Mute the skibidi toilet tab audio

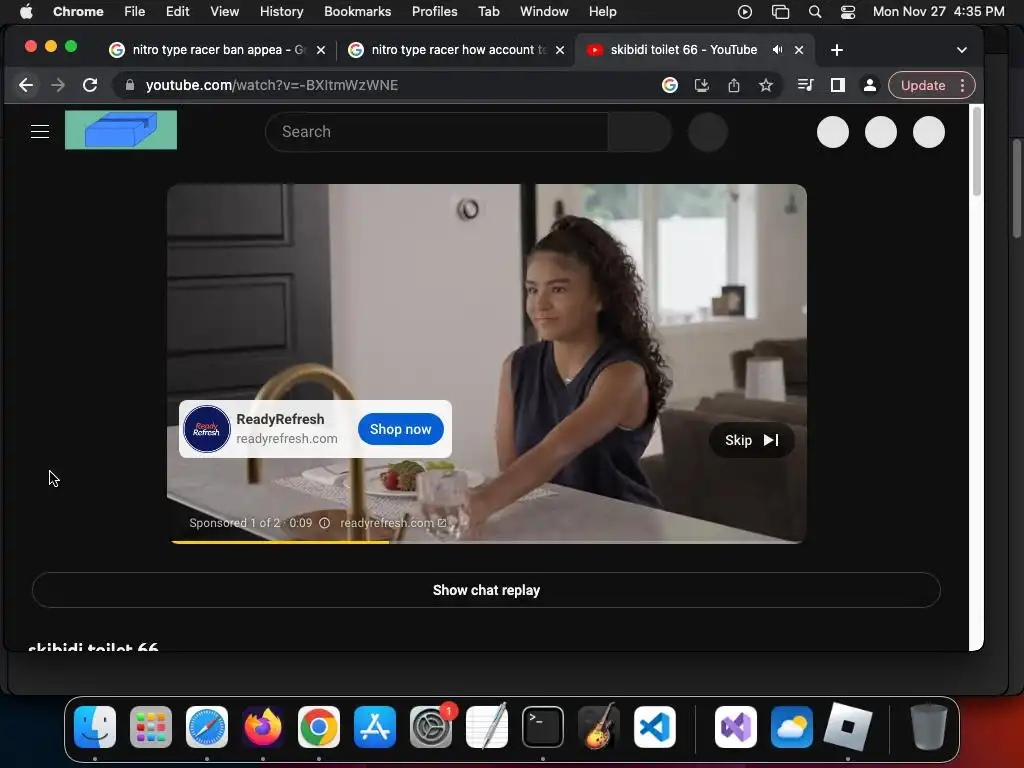[x=777, y=50]
